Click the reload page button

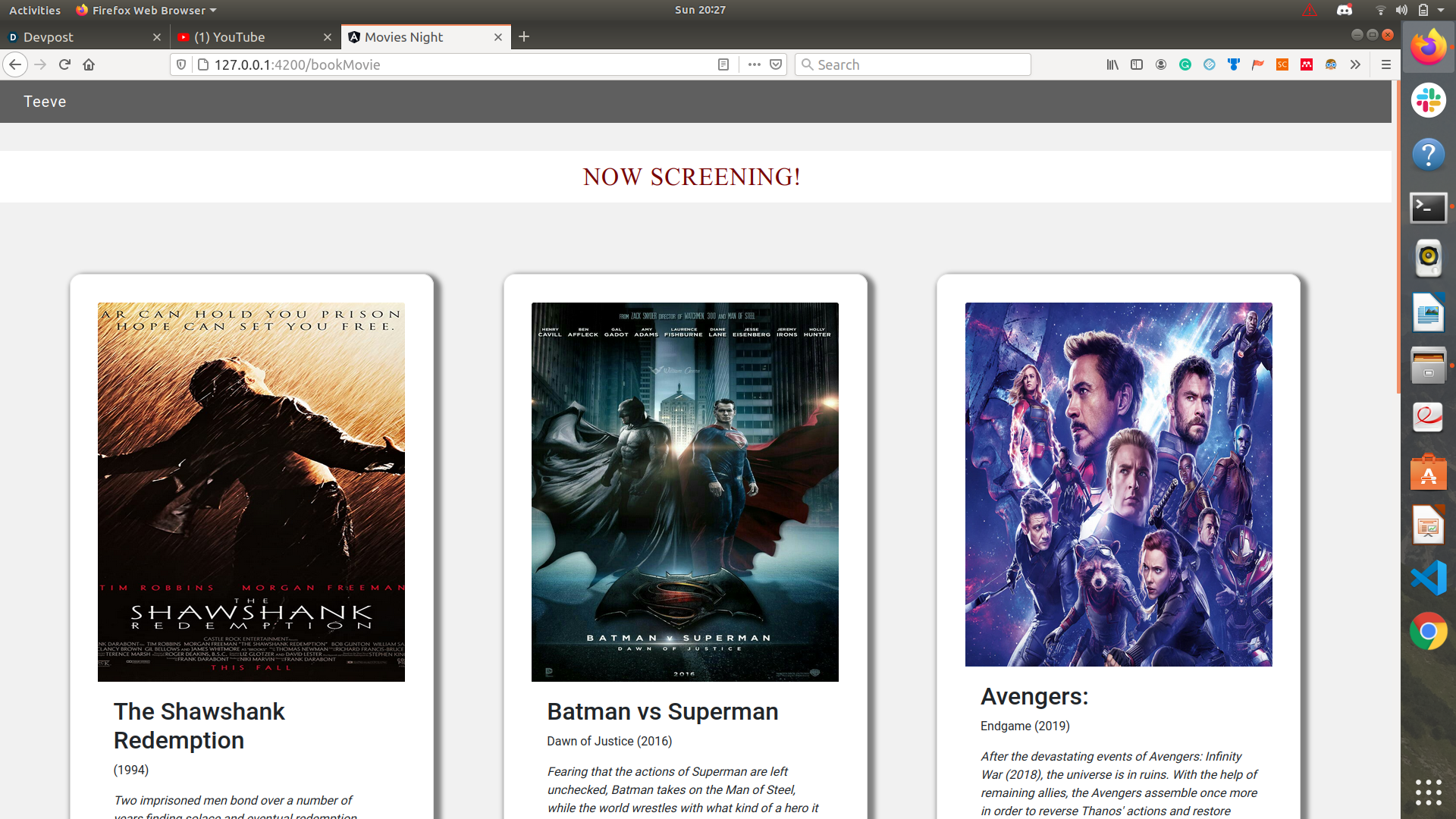[64, 64]
